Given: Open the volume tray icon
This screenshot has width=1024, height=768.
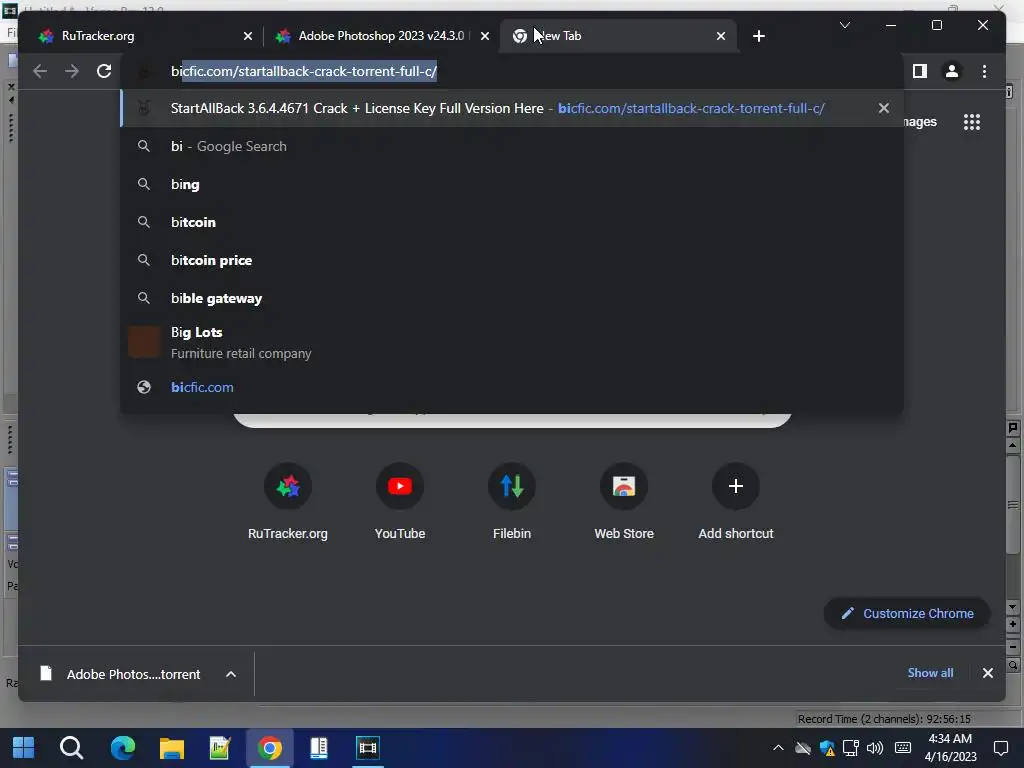Looking at the screenshot, I should pyautogui.click(x=874, y=748).
